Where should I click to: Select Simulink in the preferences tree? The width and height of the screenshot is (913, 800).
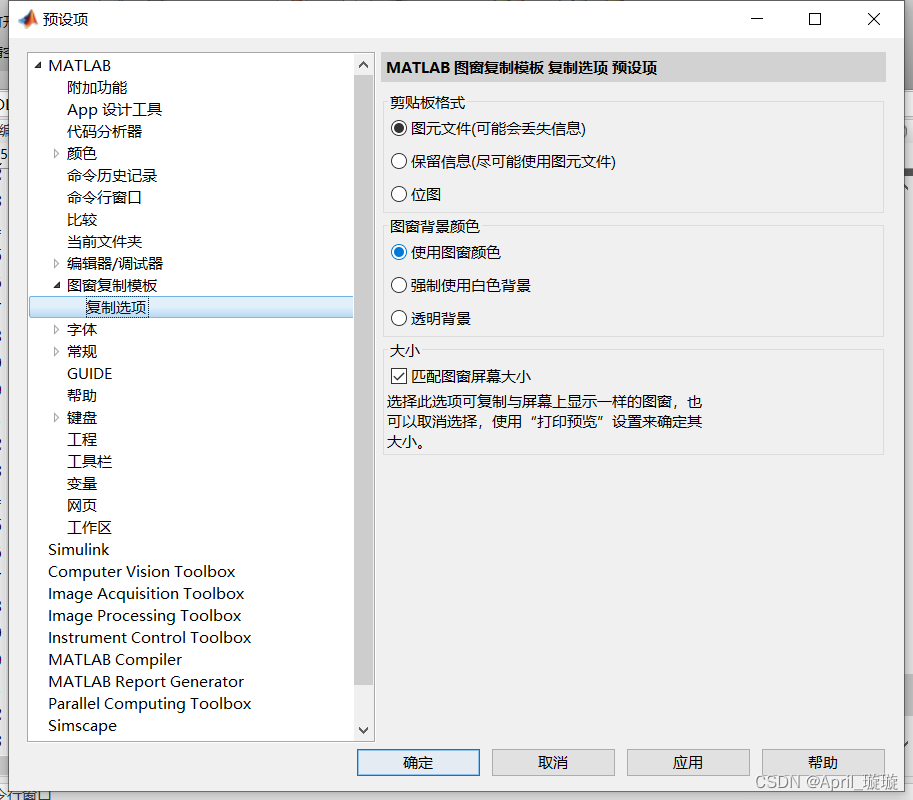point(79,549)
